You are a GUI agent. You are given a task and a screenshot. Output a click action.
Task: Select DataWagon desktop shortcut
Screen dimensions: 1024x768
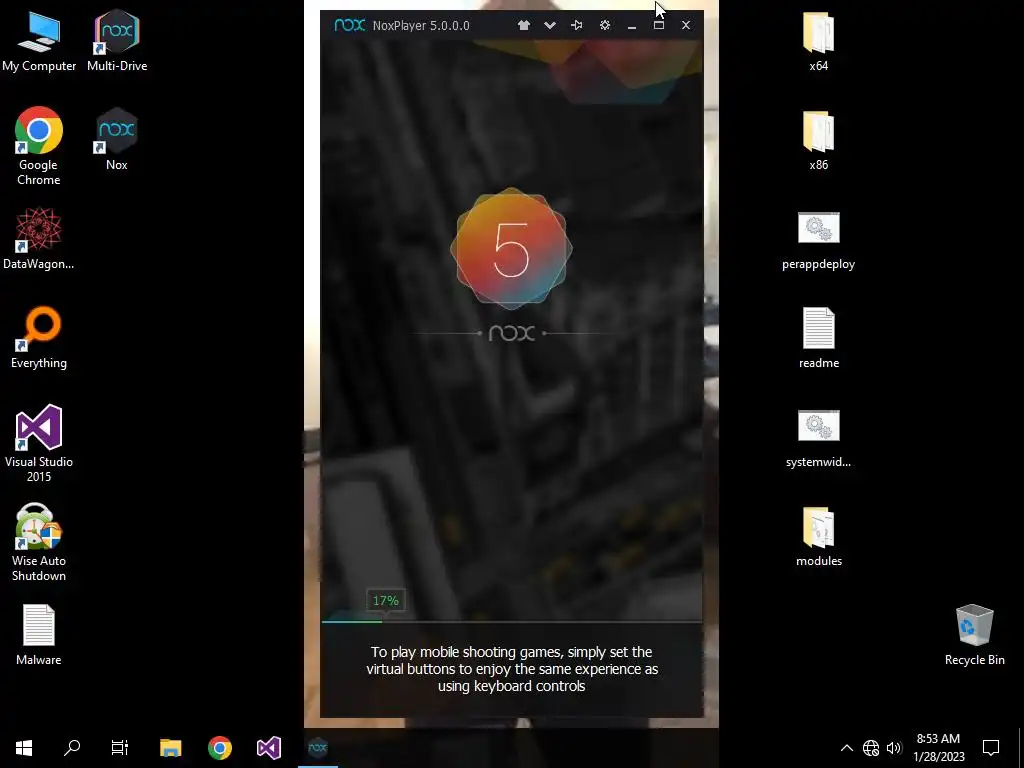point(39,238)
